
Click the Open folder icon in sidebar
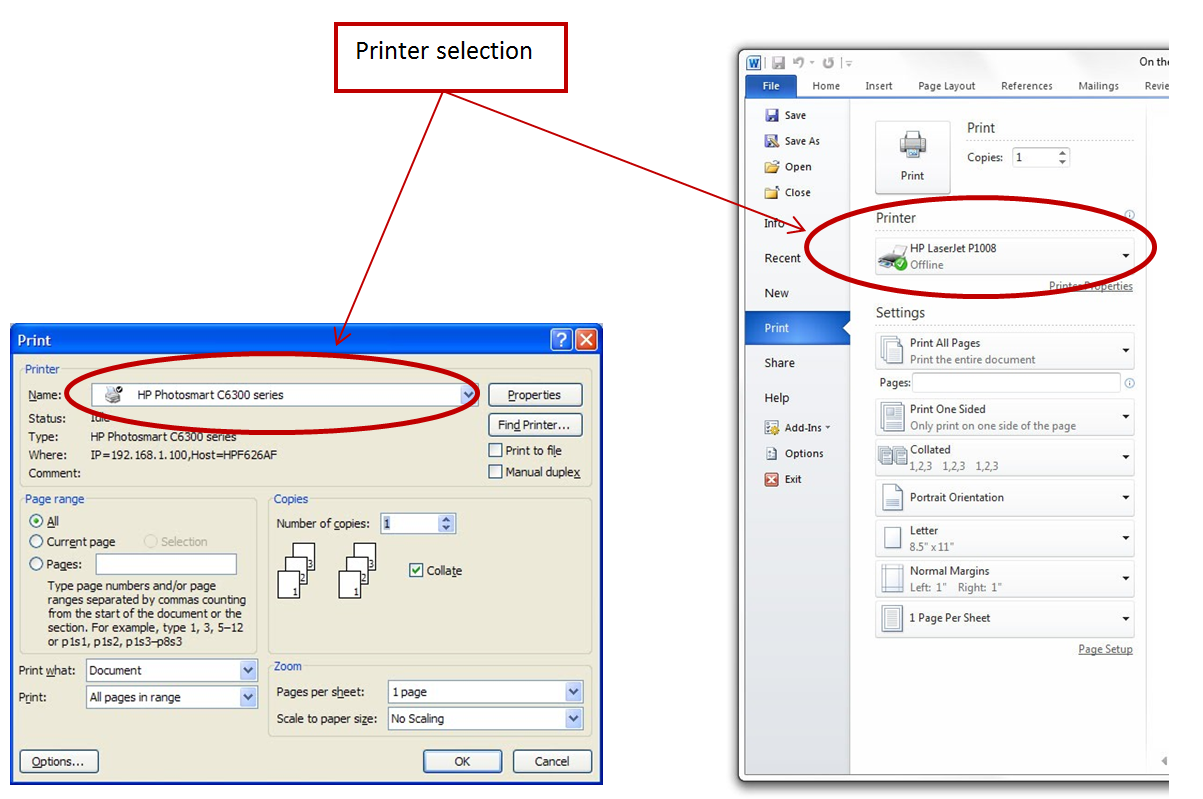[x=772, y=167]
